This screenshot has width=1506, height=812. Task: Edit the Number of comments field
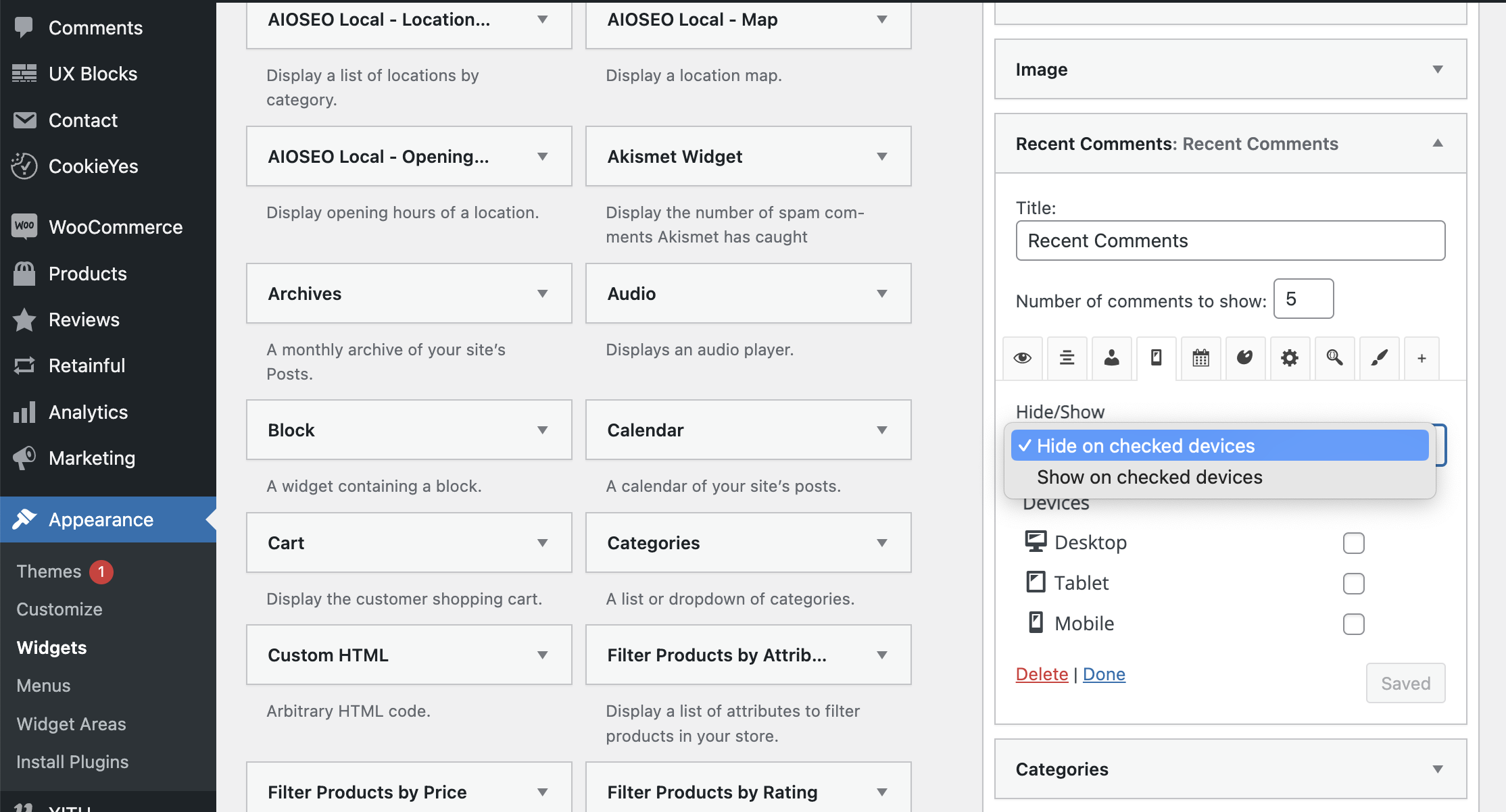[1303, 299]
